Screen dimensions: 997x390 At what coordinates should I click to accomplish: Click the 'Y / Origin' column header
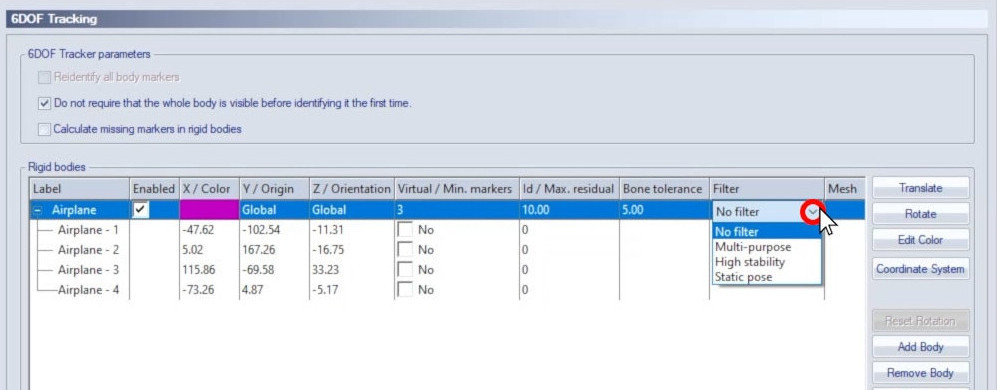pyautogui.click(x=274, y=189)
